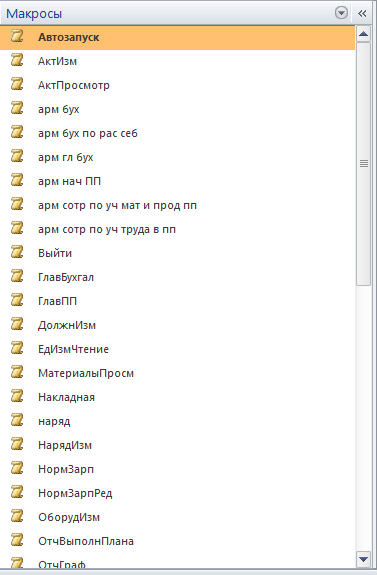Screen dimensions: 377x575
Task: Click icon of арм сотр по уч труда в пп
Action: (x=17, y=228)
